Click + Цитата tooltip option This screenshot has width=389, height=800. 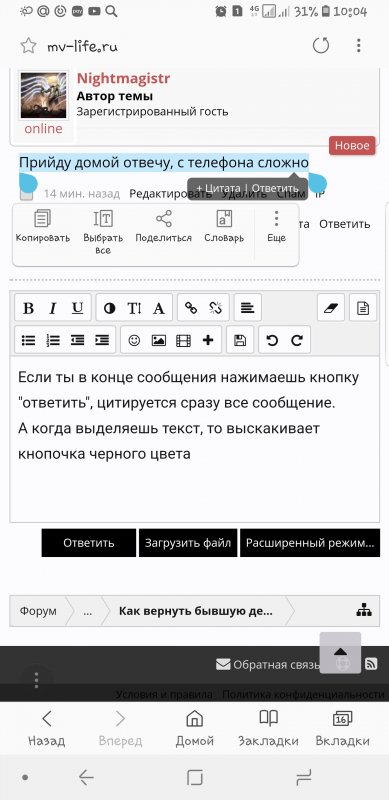click(x=218, y=188)
